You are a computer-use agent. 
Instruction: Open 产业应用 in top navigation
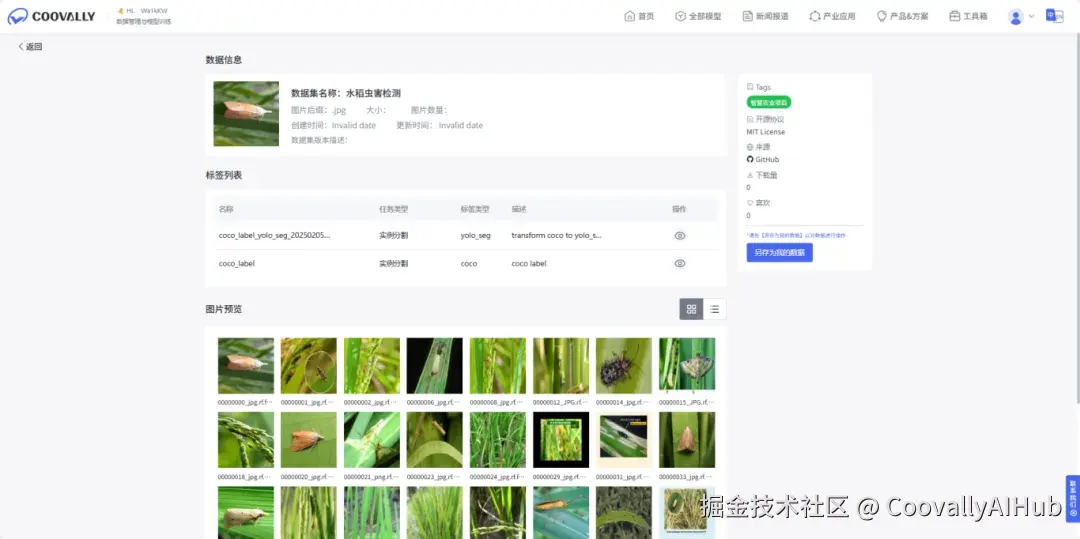[833, 17]
